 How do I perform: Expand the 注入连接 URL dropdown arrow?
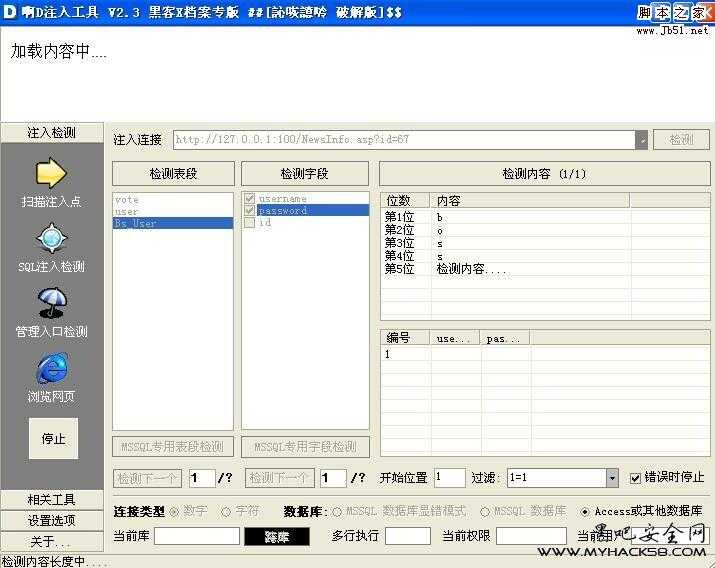pos(642,140)
